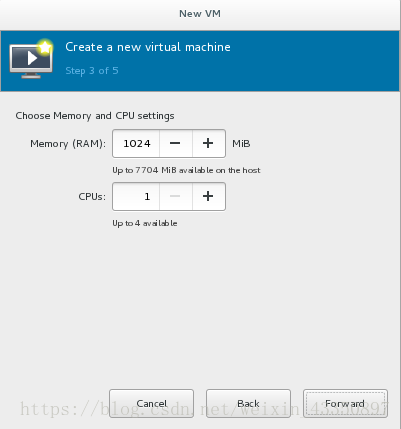Click the 'CPUs:' label

coord(92,197)
